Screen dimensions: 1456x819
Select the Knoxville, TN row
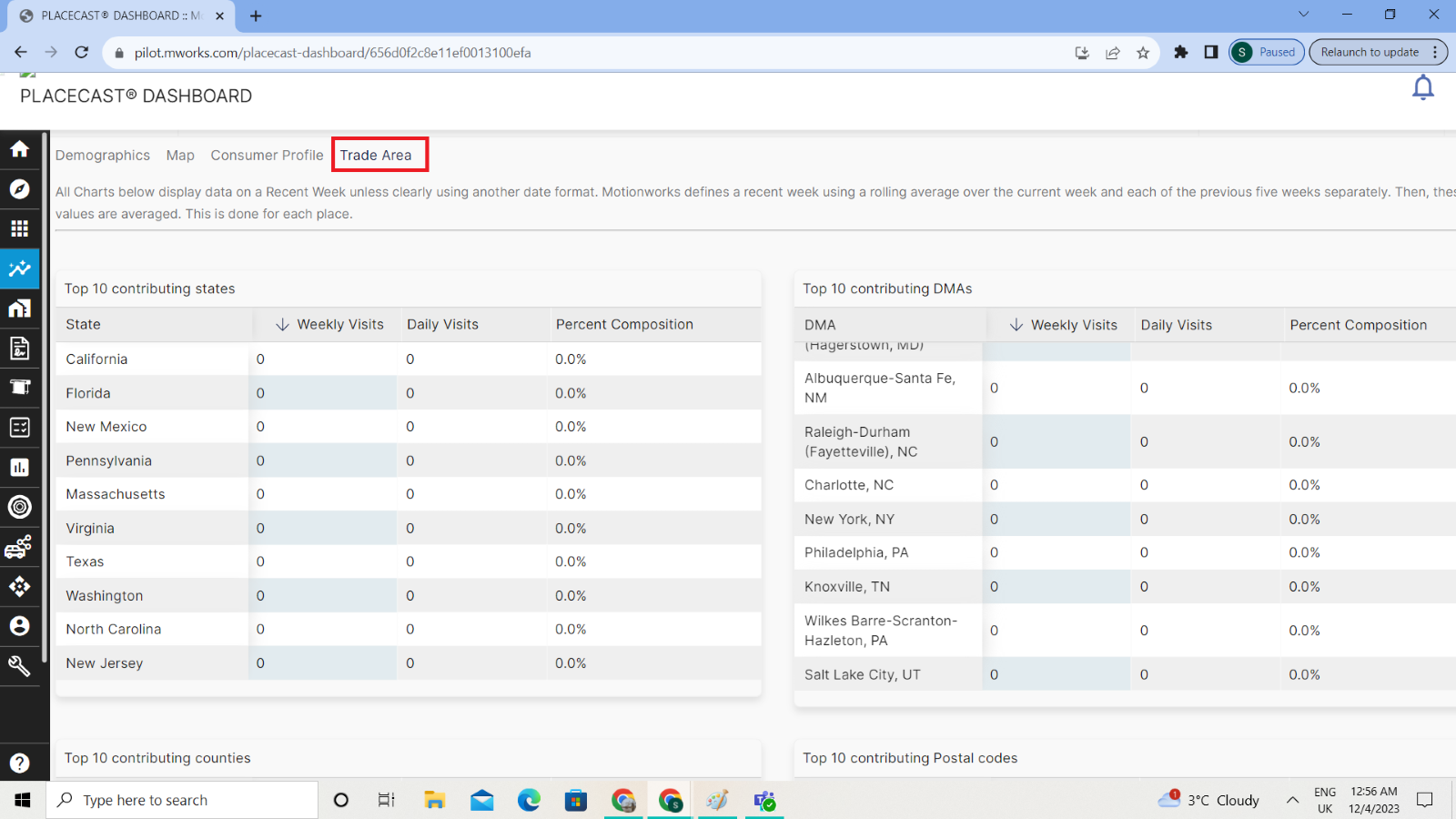click(x=1125, y=587)
